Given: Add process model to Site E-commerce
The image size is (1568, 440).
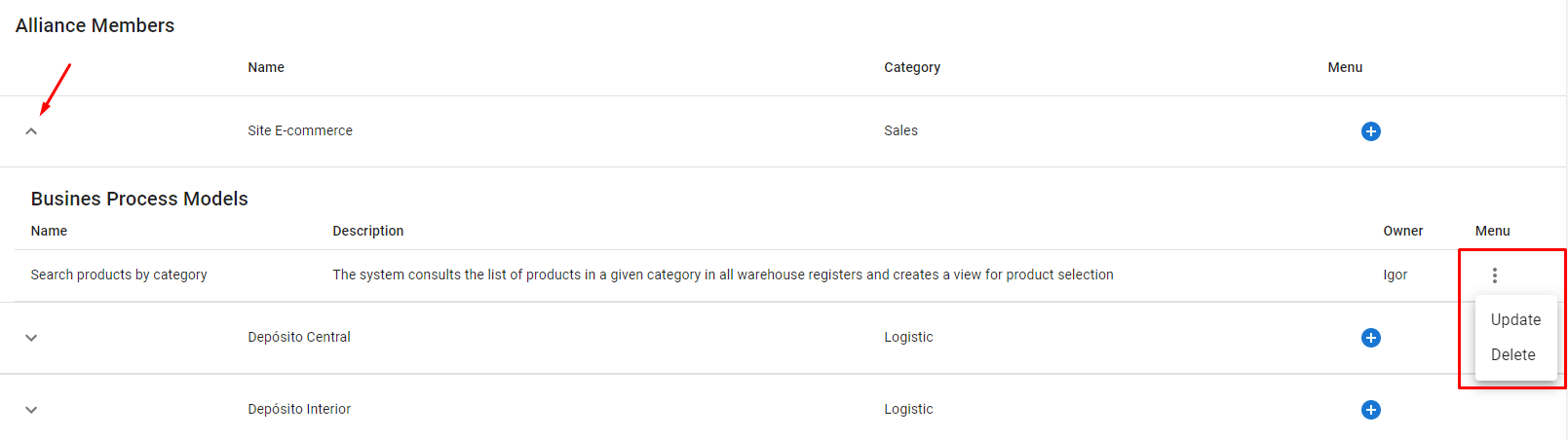Looking at the screenshot, I should (x=1370, y=131).
